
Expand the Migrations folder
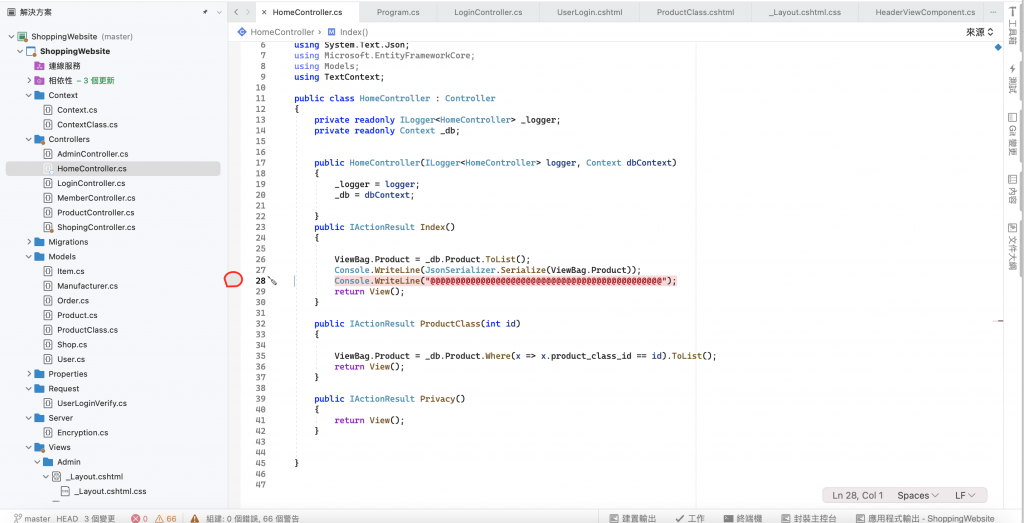click(29, 242)
